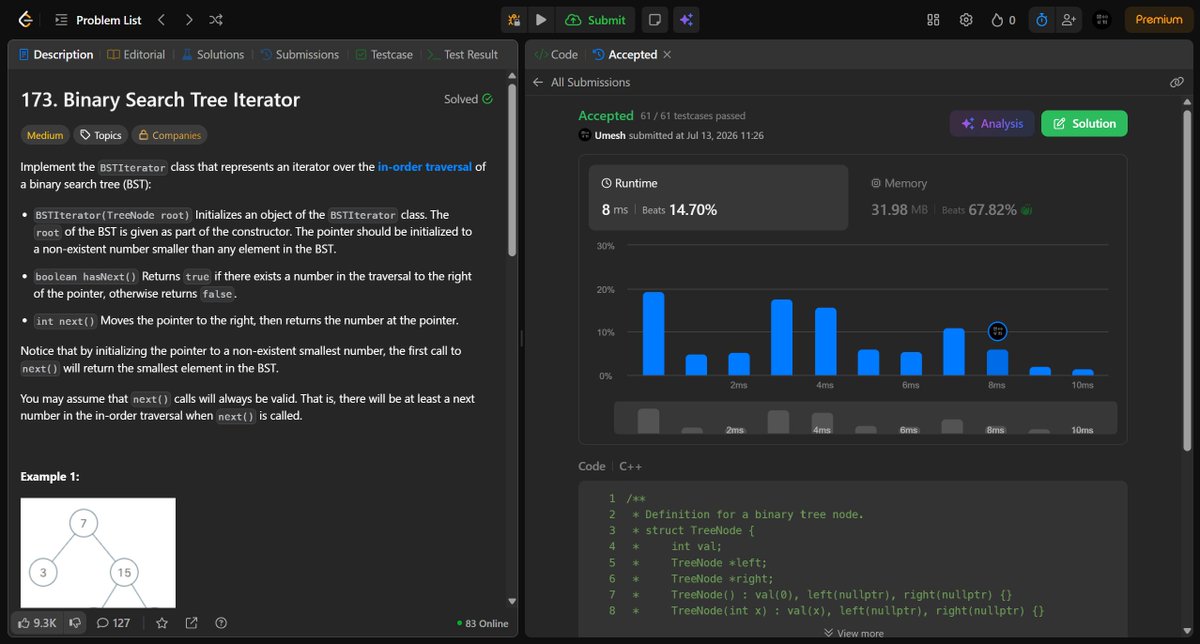Switch to the Description tab

pos(56,55)
